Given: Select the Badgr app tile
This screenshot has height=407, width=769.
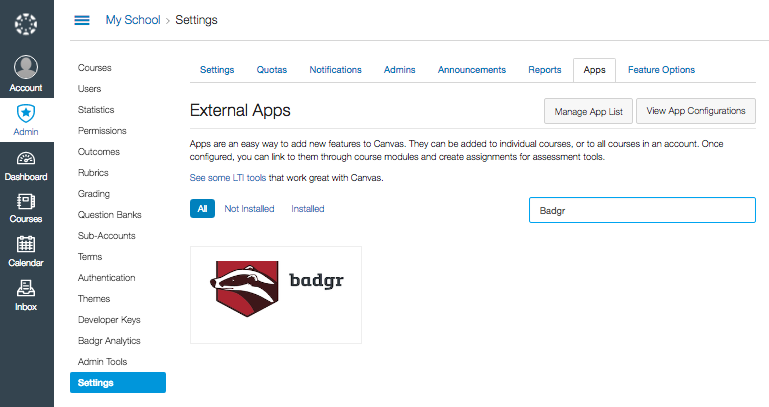Looking at the screenshot, I should click(275, 294).
